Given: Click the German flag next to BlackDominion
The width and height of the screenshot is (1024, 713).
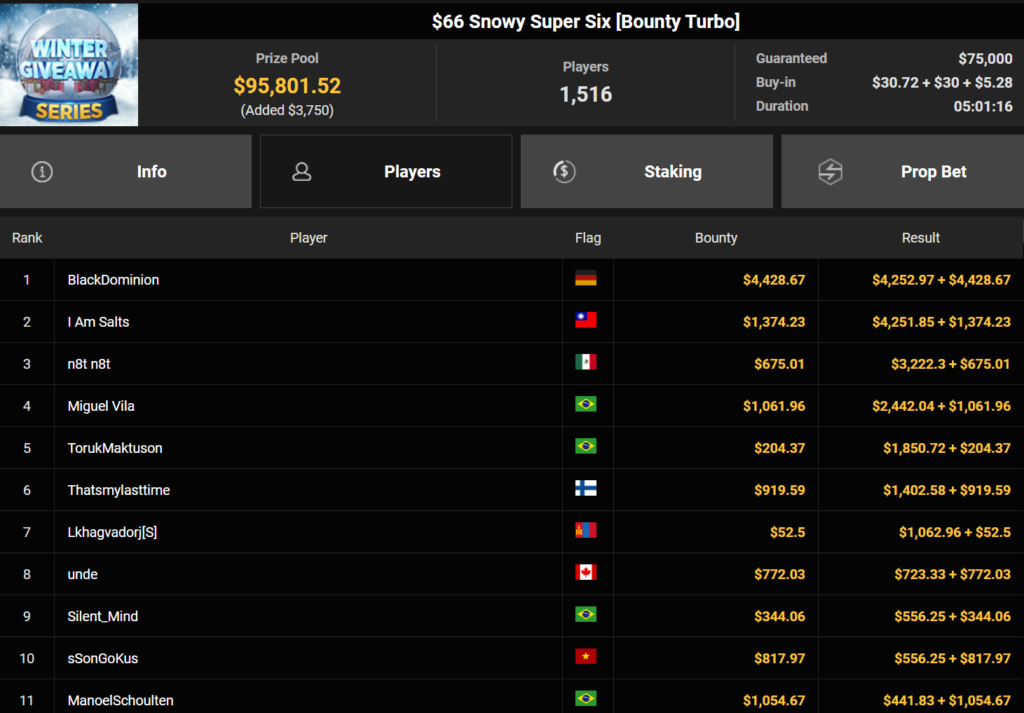Looking at the screenshot, I should tap(586, 279).
